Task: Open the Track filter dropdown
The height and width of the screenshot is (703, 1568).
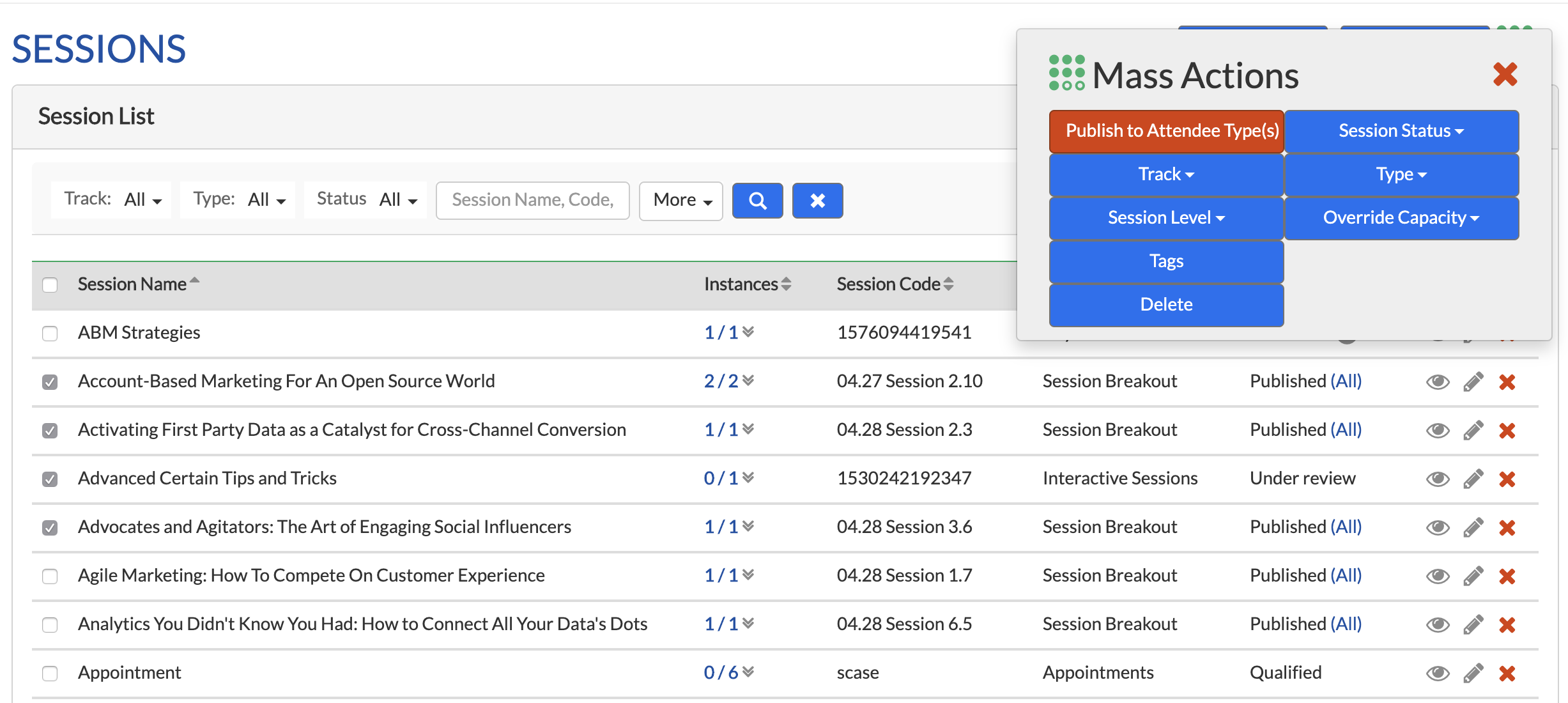Action: 112,200
